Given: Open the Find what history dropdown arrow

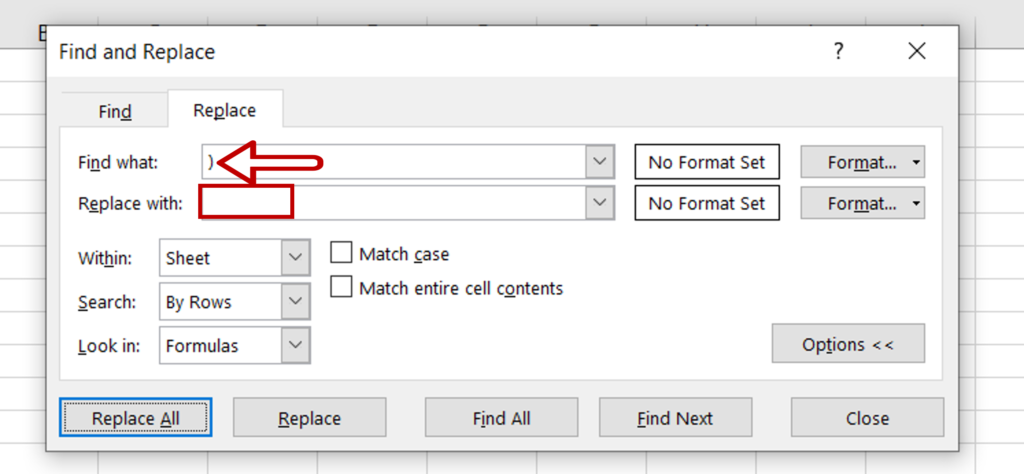Looking at the screenshot, I should pos(600,162).
